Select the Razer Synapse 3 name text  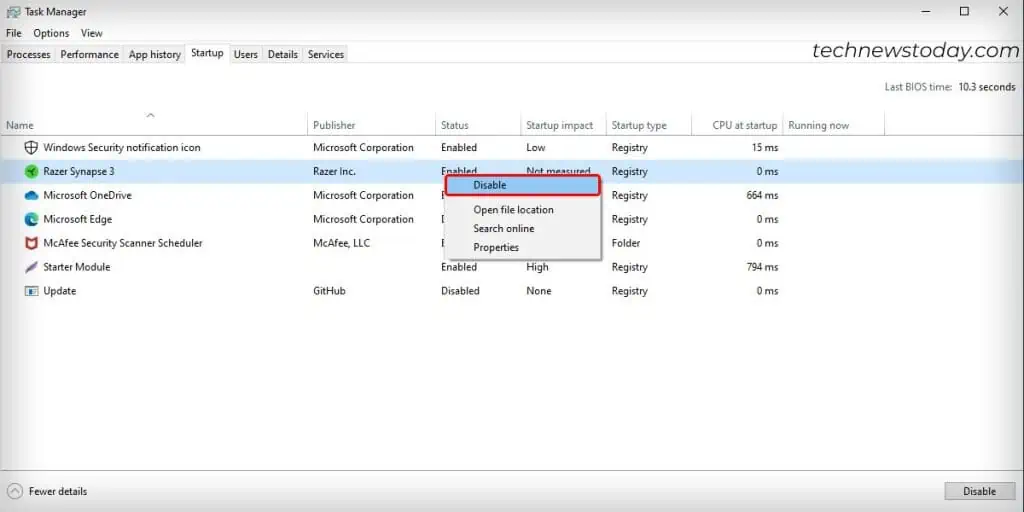click(x=78, y=171)
